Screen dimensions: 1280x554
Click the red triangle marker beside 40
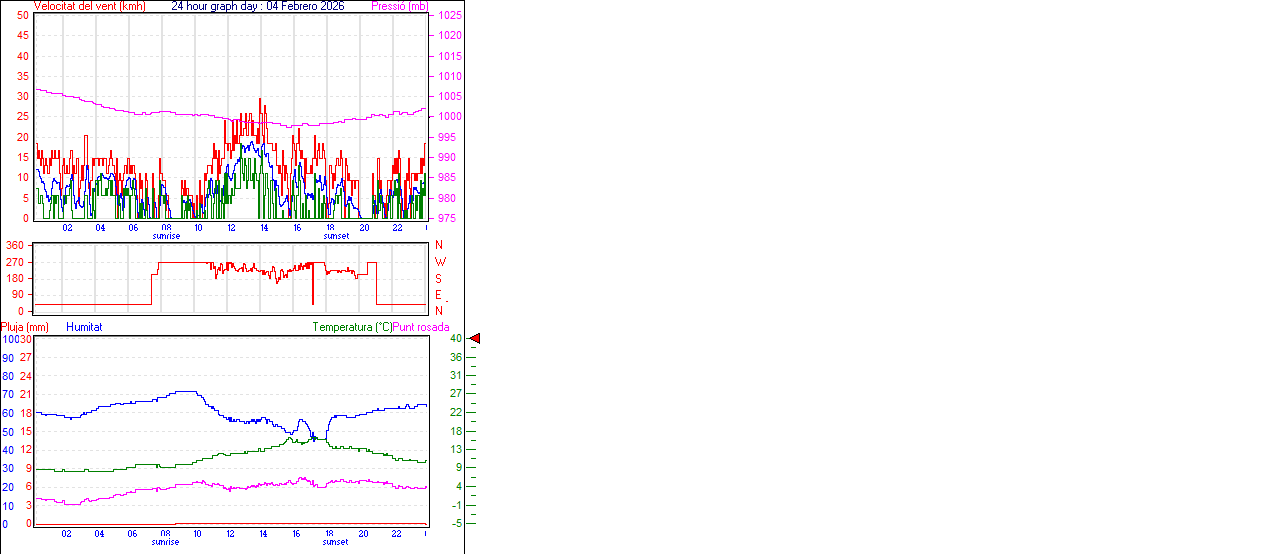[475, 339]
